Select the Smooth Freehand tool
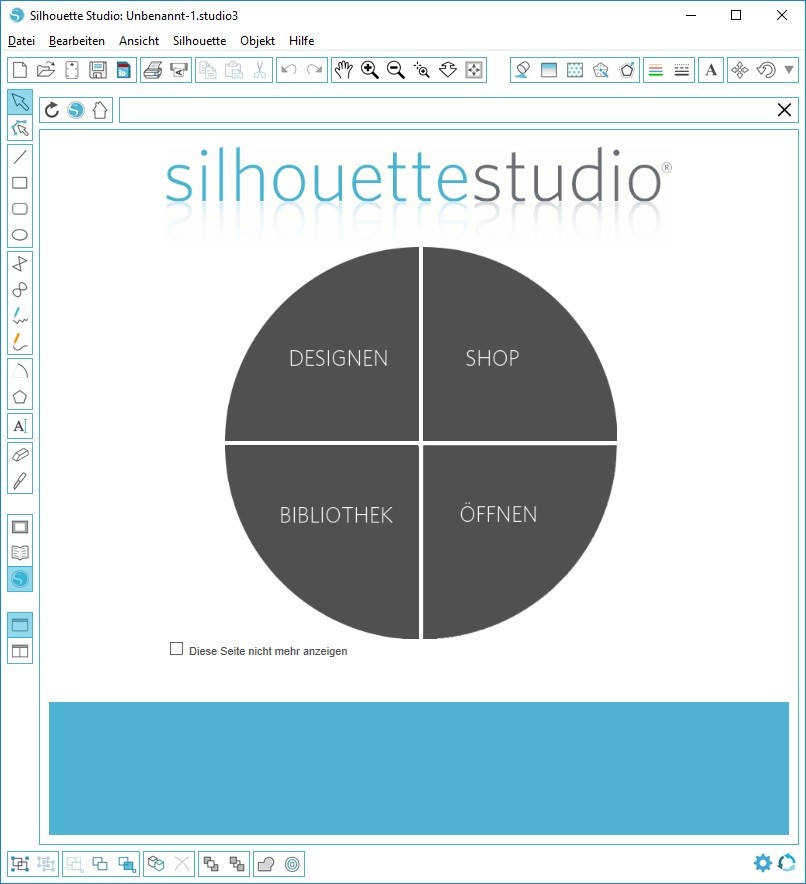806x884 pixels. point(20,342)
